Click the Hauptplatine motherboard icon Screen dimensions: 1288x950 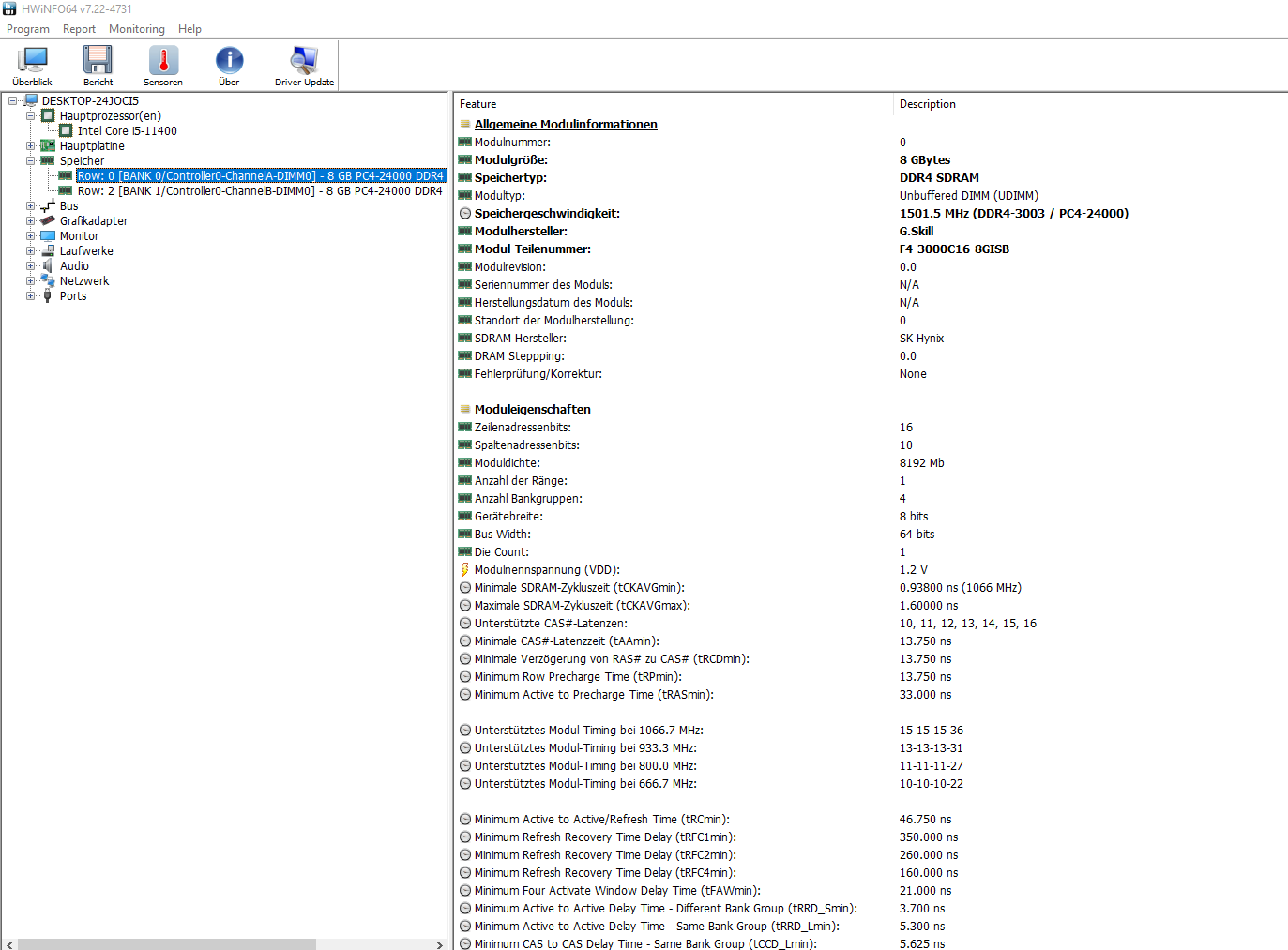48,145
